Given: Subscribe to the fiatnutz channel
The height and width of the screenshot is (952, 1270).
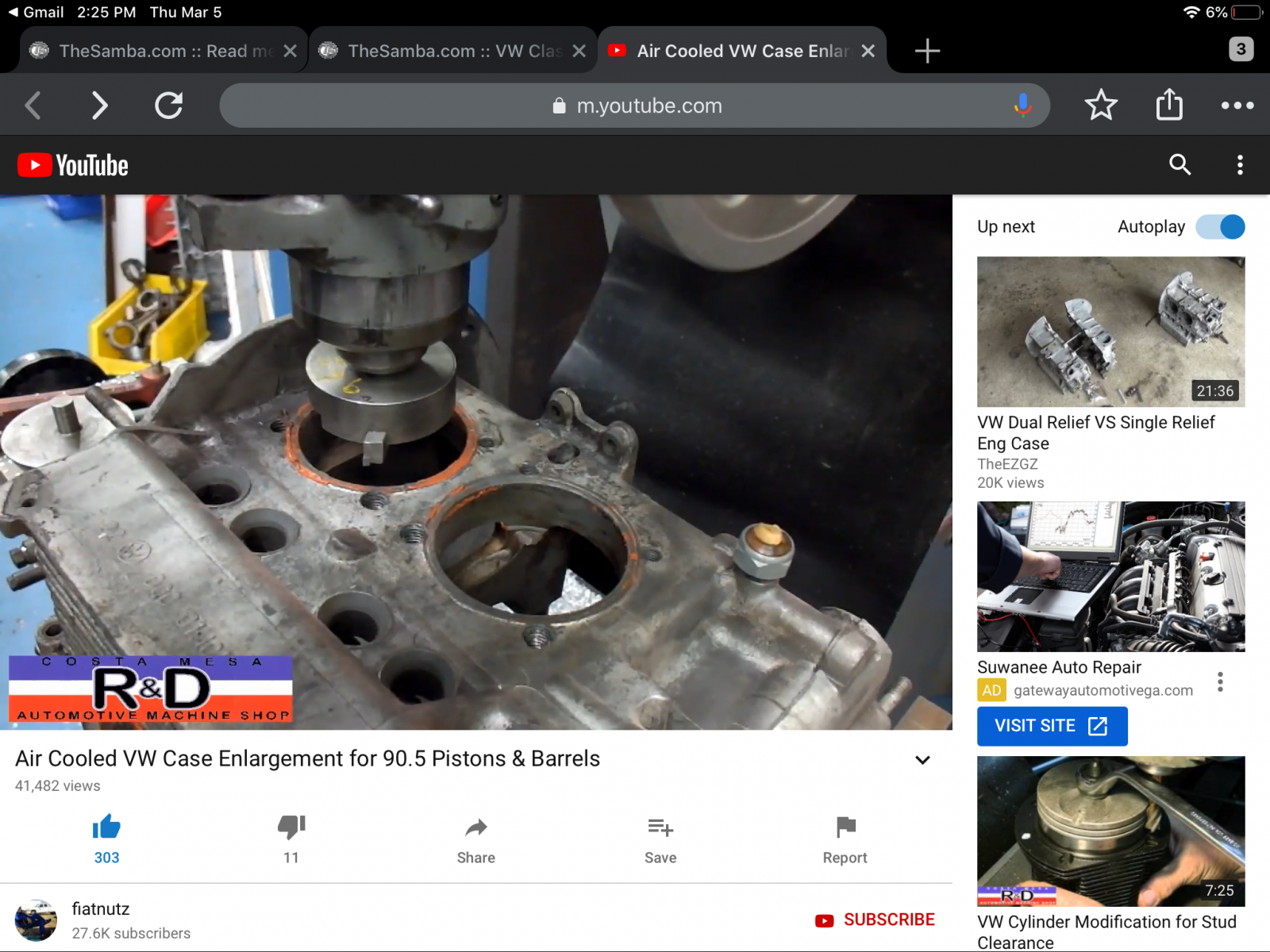Looking at the screenshot, I should [x=875, y=919].
